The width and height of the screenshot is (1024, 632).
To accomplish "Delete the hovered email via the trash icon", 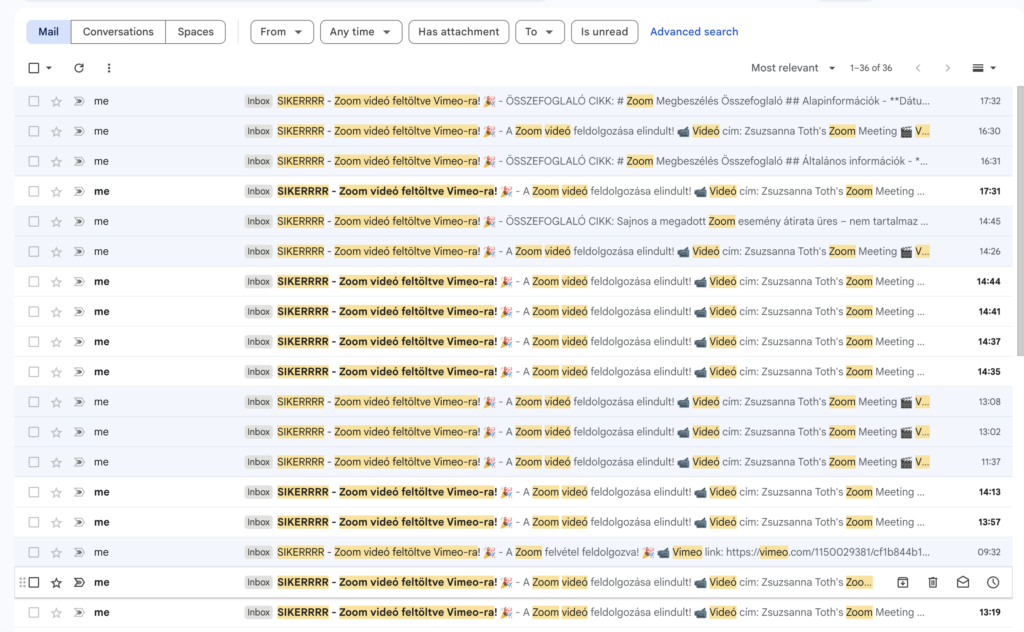I will (x=932, y=581).
